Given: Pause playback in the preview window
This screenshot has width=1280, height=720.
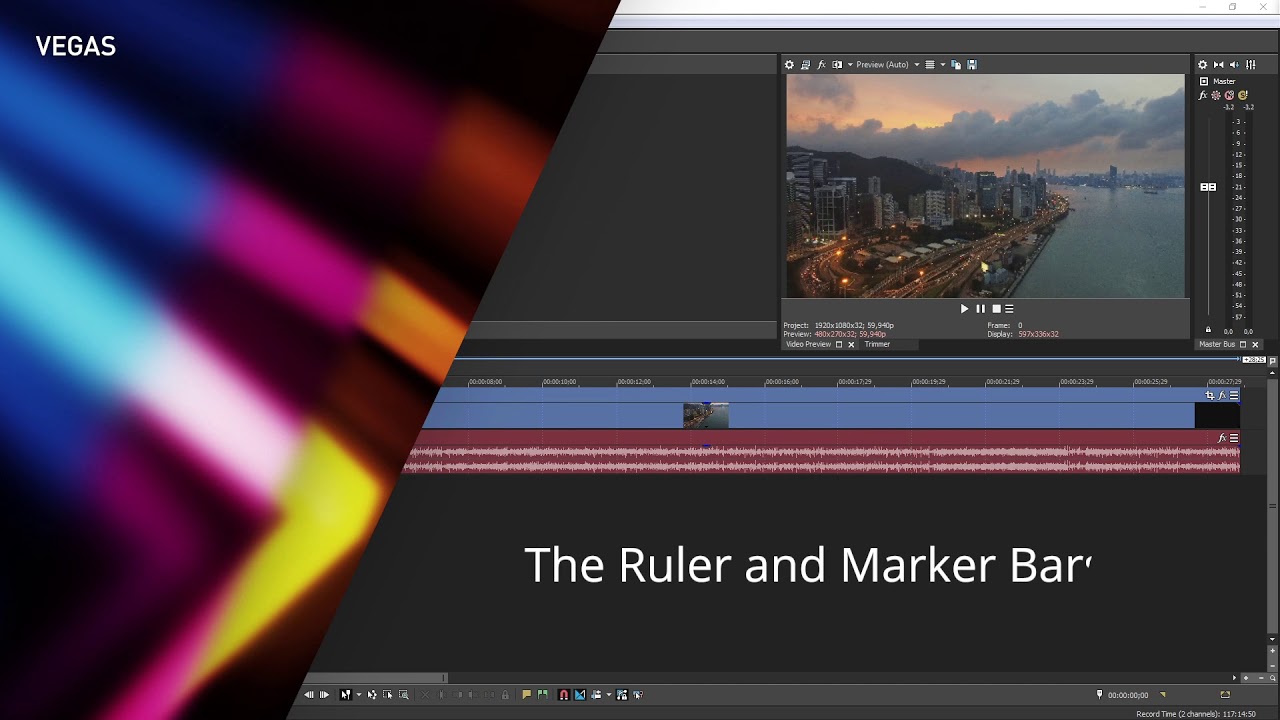Looking at the screenshot, I should [x=980, y=308].
